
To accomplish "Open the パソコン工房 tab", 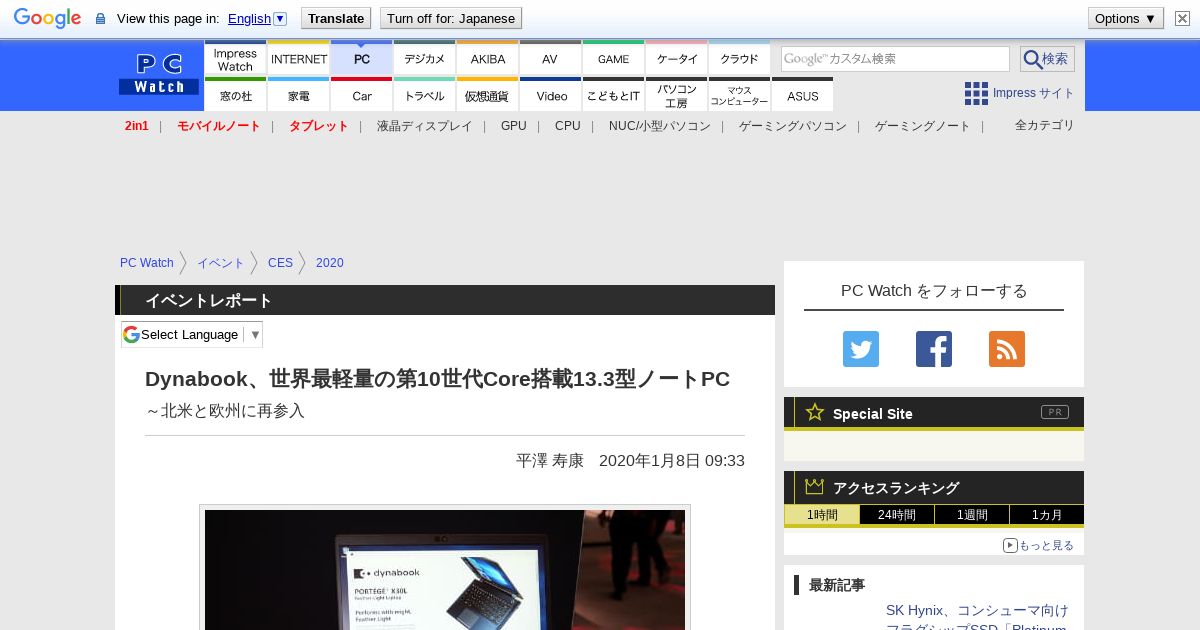I will click(x=677, y=95).
